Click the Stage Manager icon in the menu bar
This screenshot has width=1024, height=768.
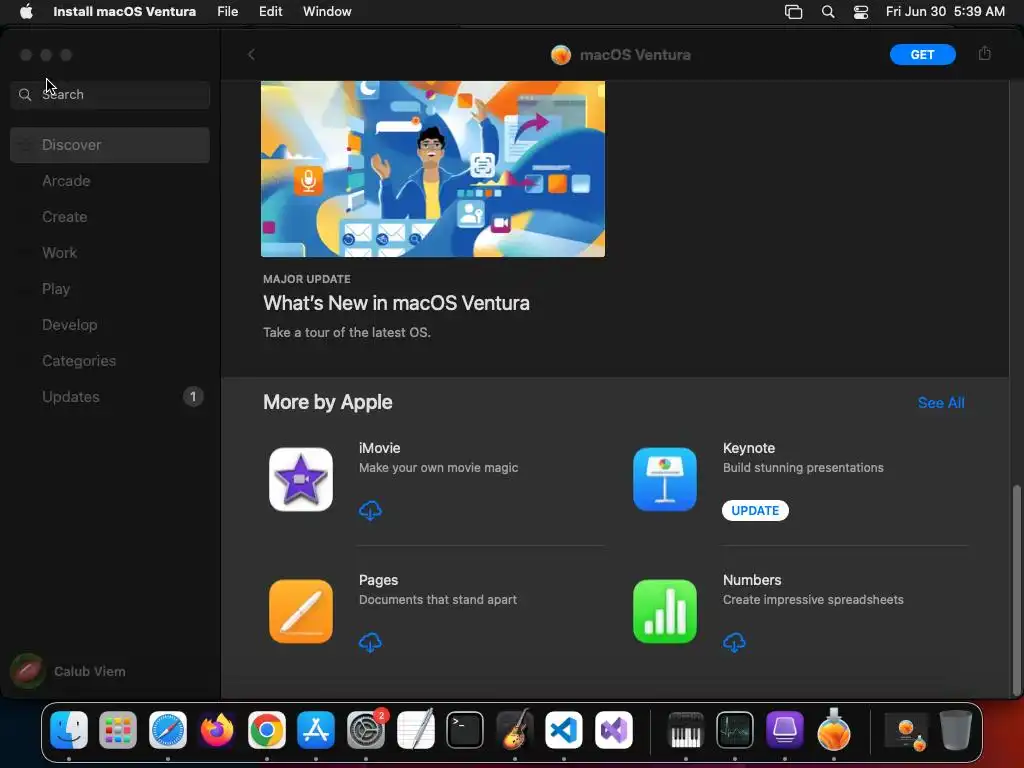pos(793,12)
